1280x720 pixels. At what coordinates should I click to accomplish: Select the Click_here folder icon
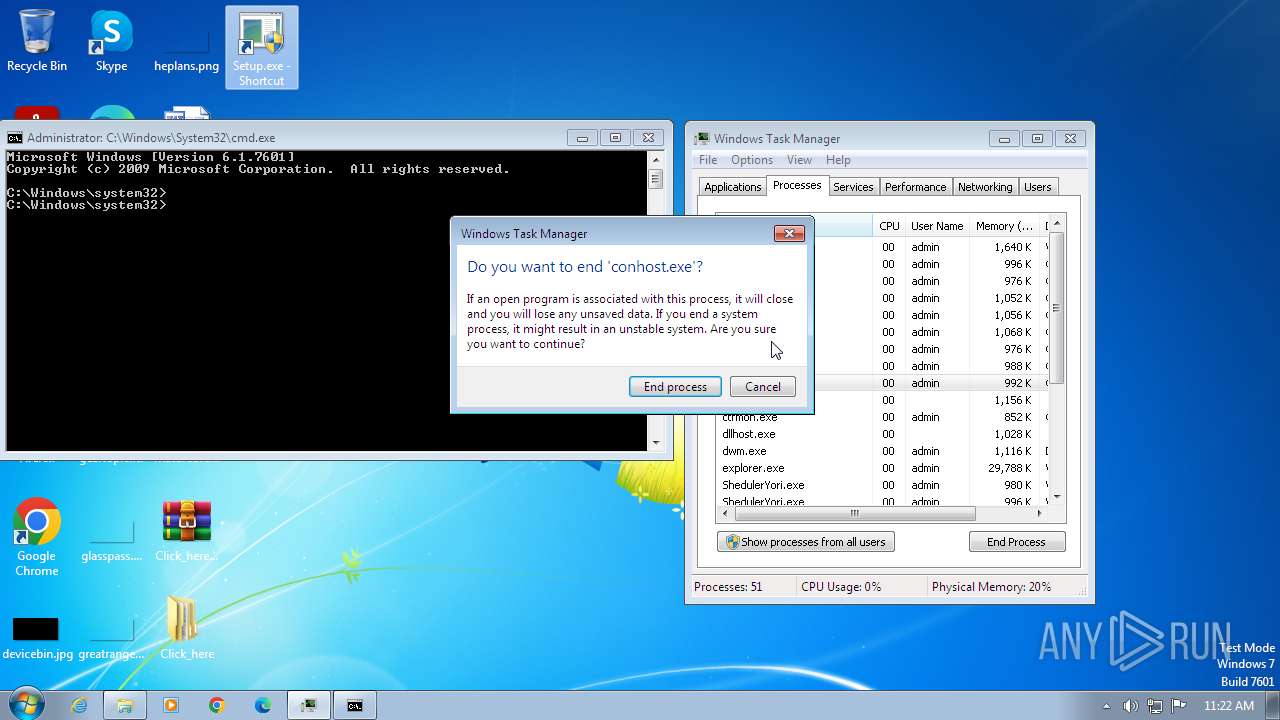(186, 628)
